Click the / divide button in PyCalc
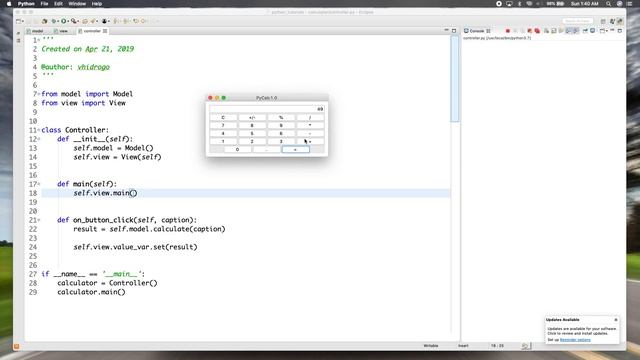This screenshot has height=360, width=640. (310, 118)
